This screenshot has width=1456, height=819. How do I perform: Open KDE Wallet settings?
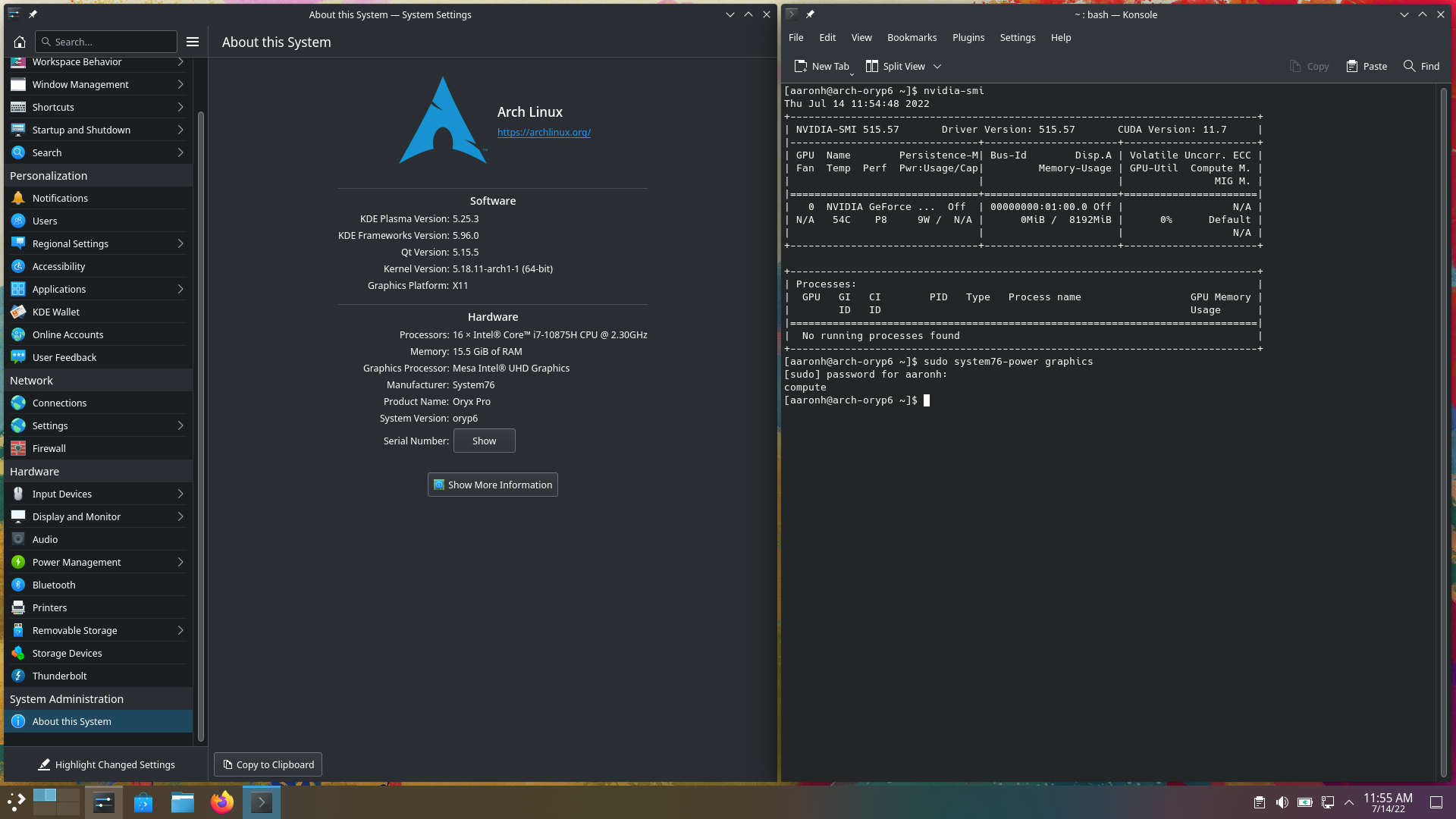coord(99,312)
